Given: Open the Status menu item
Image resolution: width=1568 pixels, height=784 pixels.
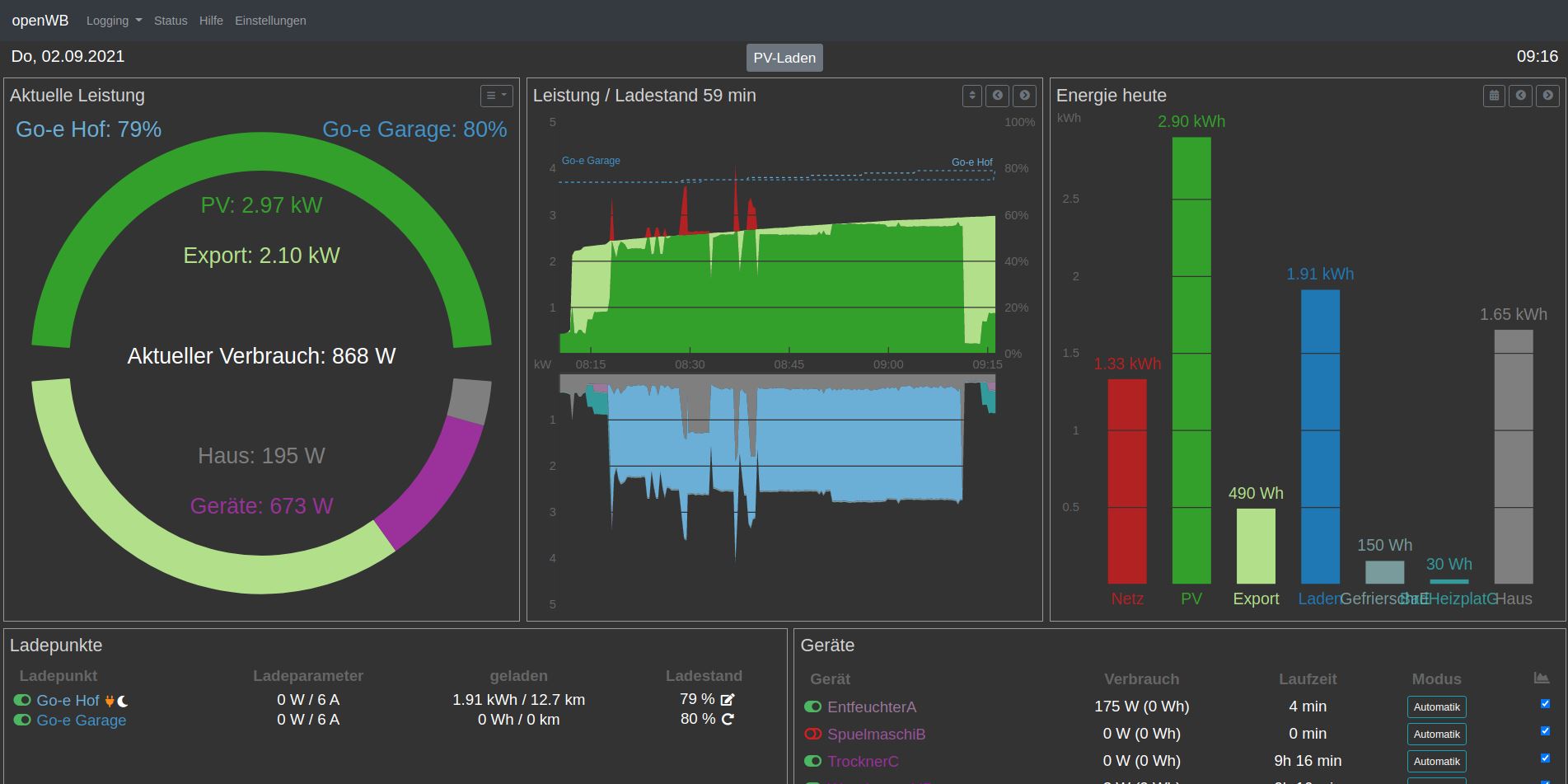Looking at the screenshot, I should coord(171,21).
